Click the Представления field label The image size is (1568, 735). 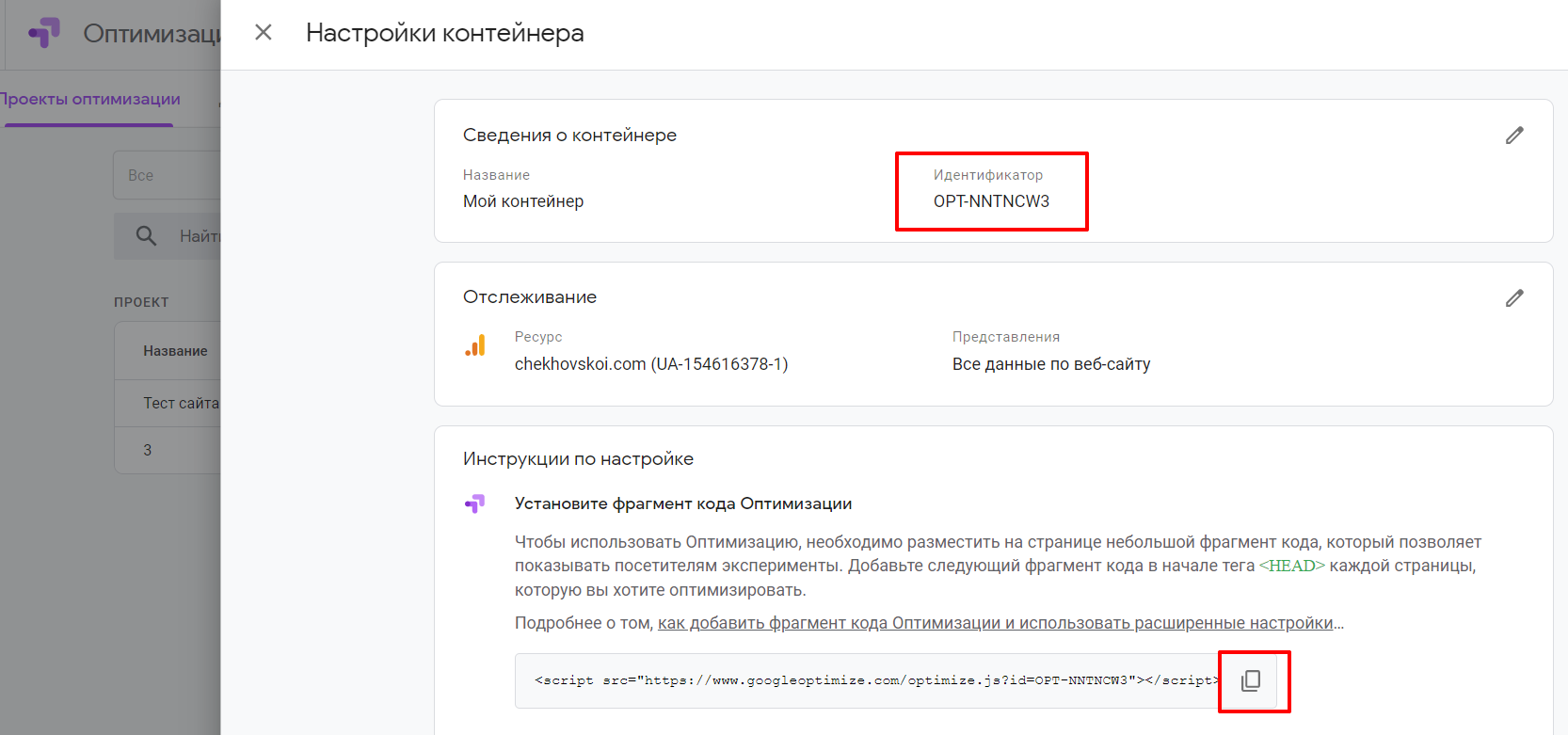point(1006,337)
